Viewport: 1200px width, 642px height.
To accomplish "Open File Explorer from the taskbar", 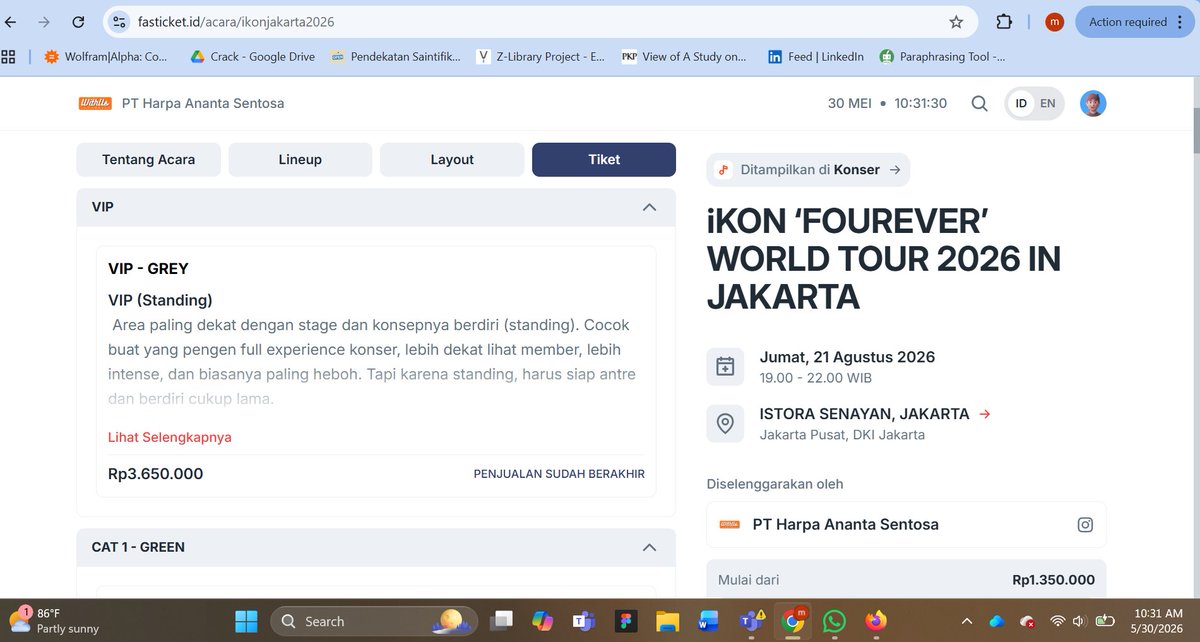I will pyautogui.click(x=668, y=621).
